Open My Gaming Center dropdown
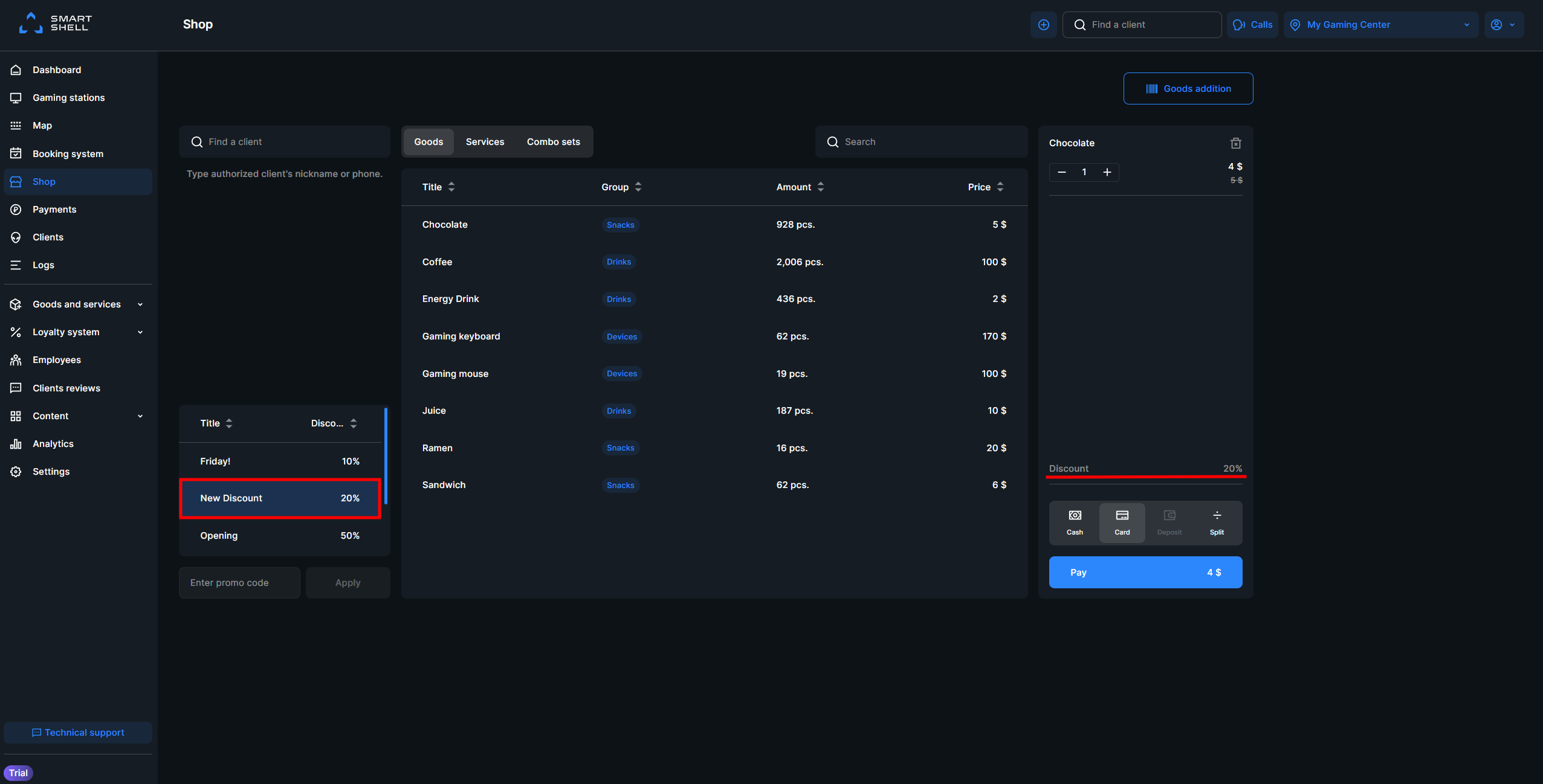Image resolution: width=1543 pixels, height=784 pixels. coord(1380,25)
